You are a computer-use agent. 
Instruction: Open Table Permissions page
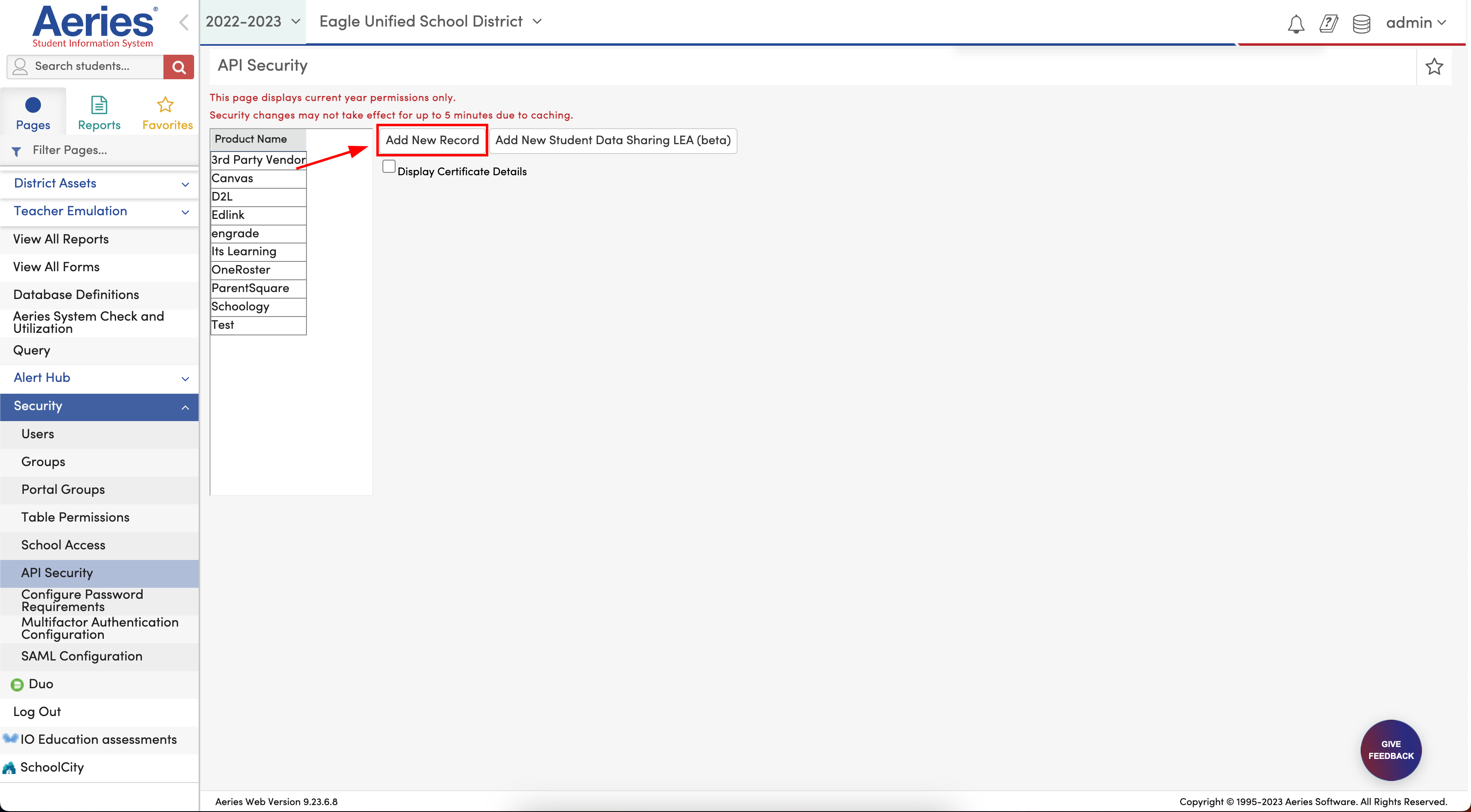(99, 518)
